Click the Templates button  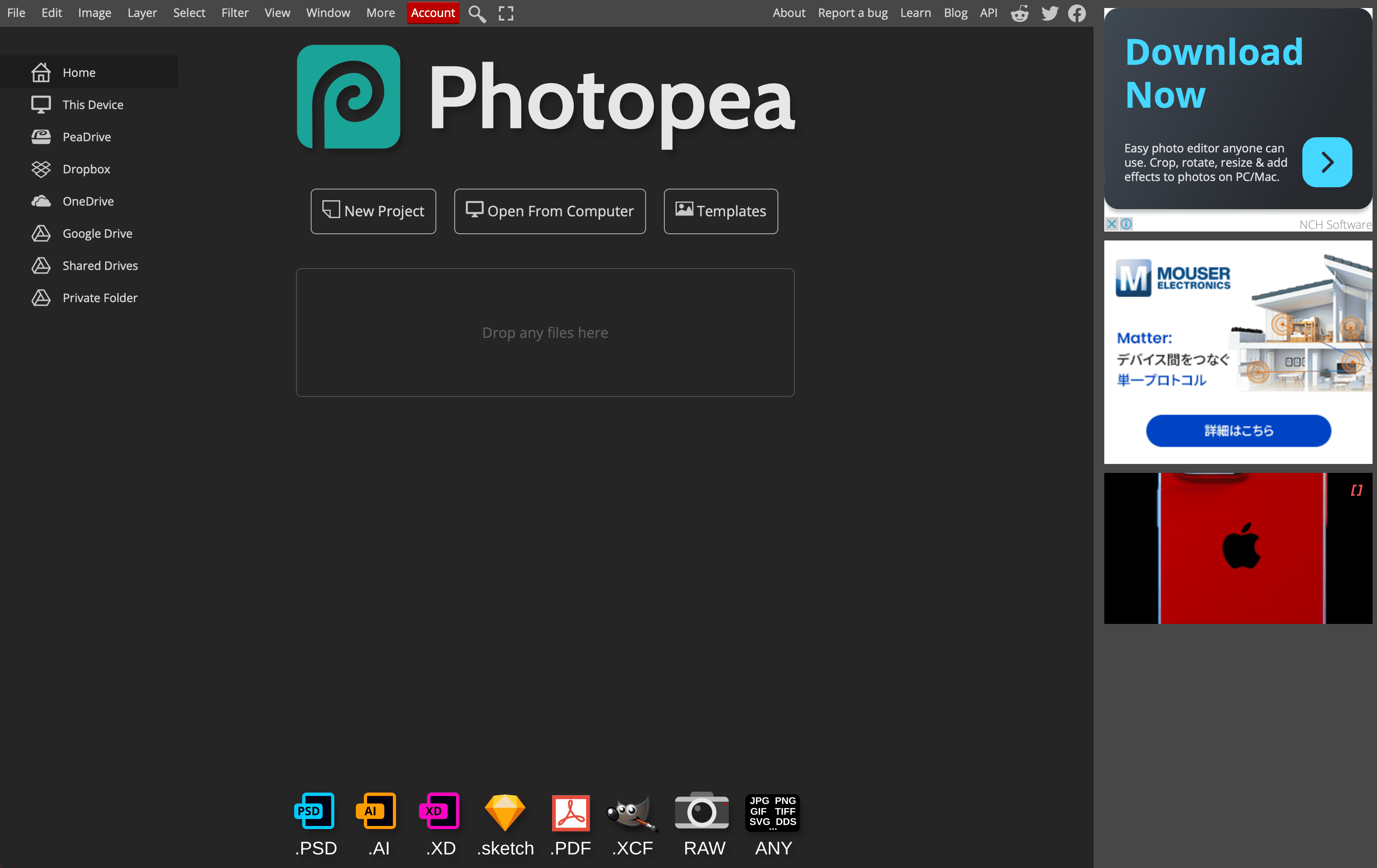(x=721, y=211)
